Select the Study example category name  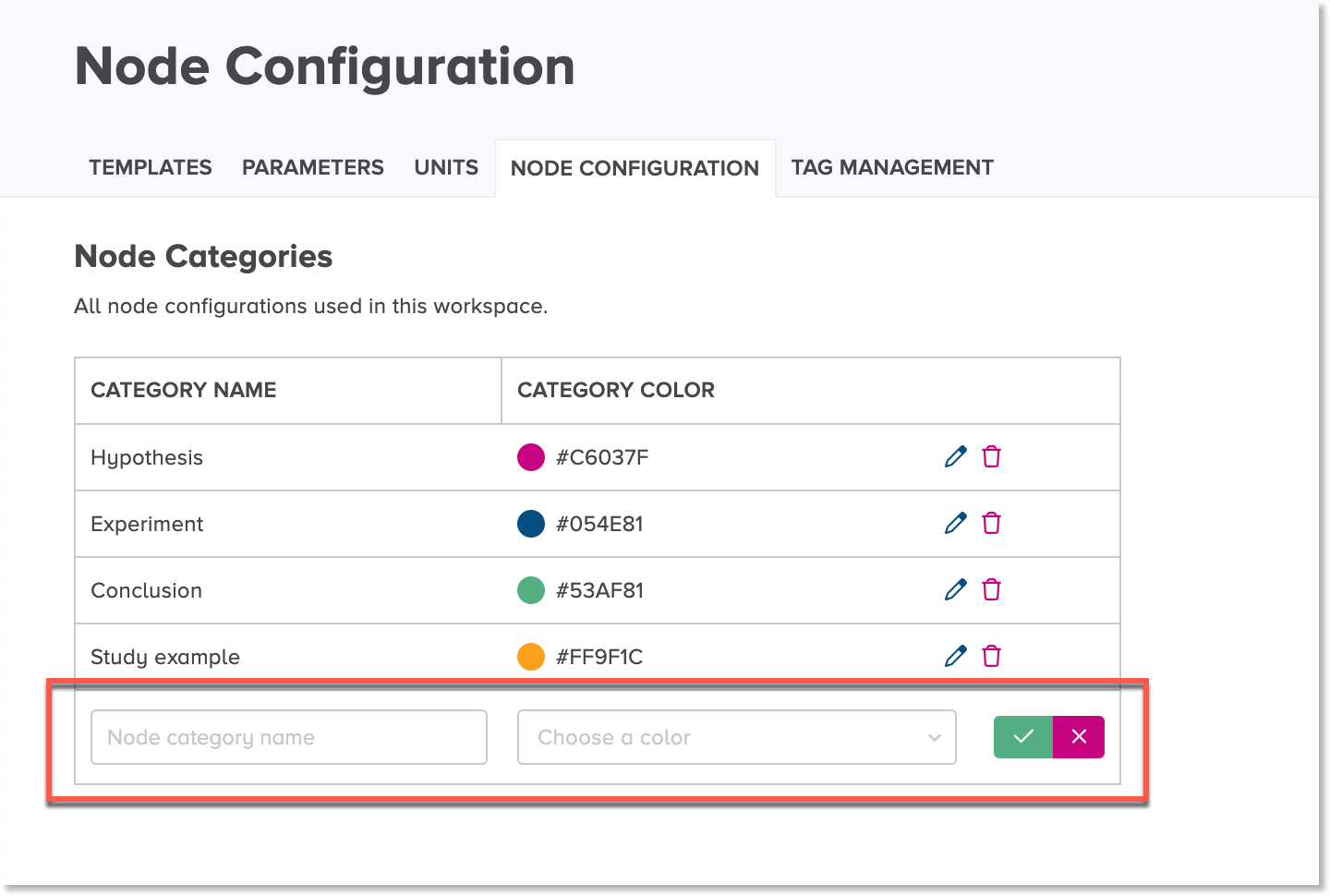tap(165, 657)
